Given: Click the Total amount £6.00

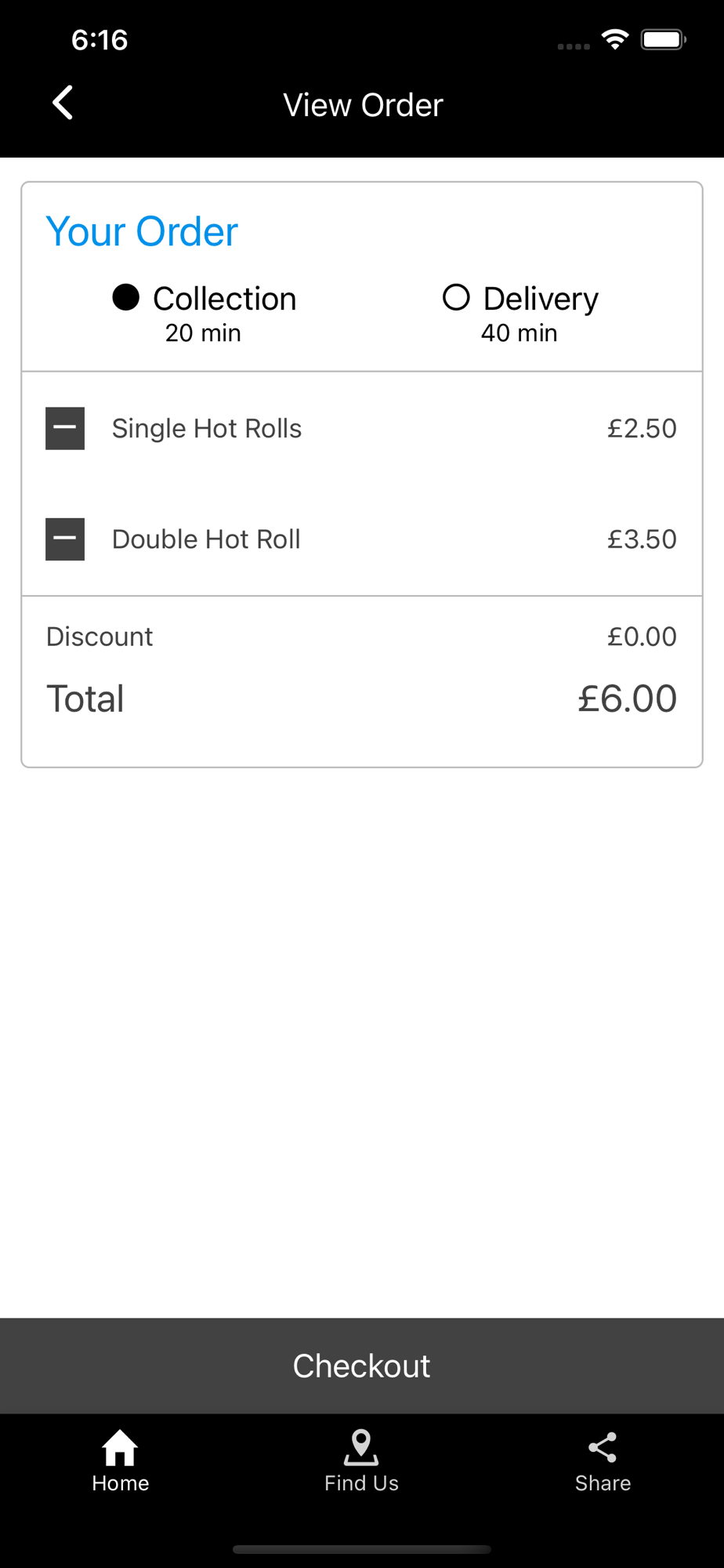Looking at the screenshot, I should click(627, 698).
